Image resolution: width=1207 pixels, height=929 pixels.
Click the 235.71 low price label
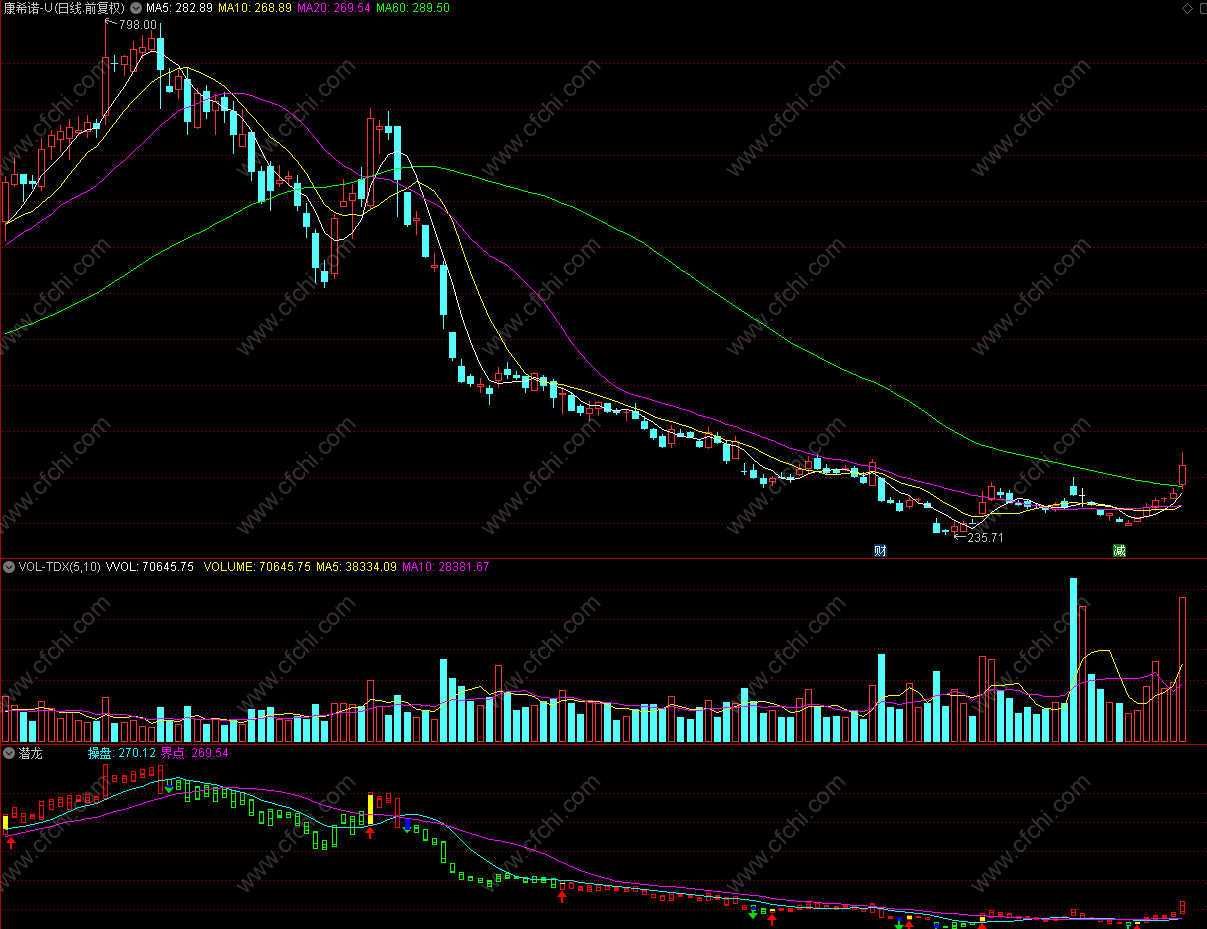click(985, 537)
